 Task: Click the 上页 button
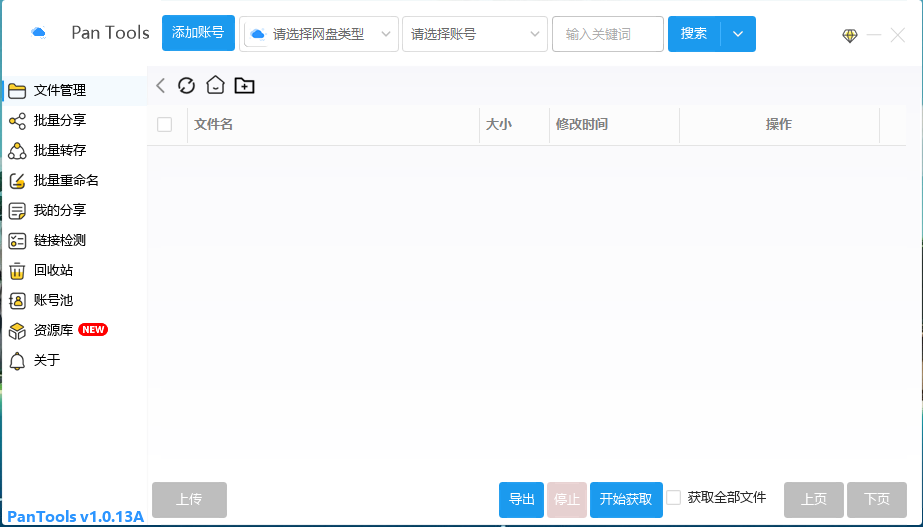tap(814, 500)
